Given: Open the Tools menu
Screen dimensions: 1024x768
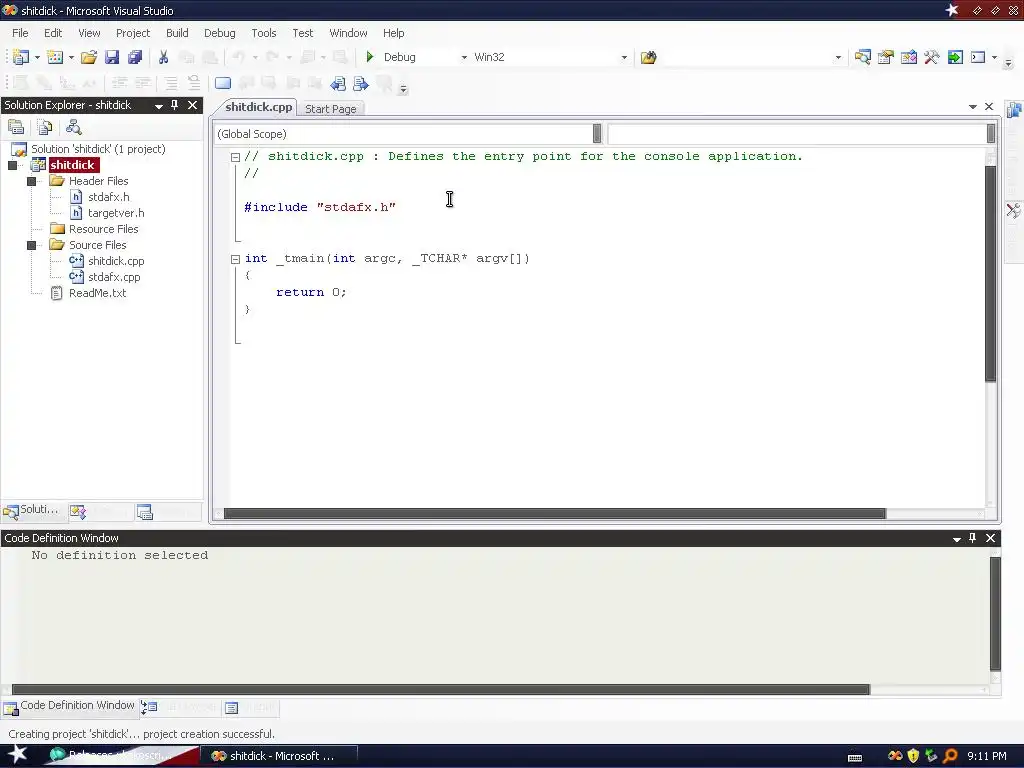Looking at the screenshot, I should [x=264, y=33].
